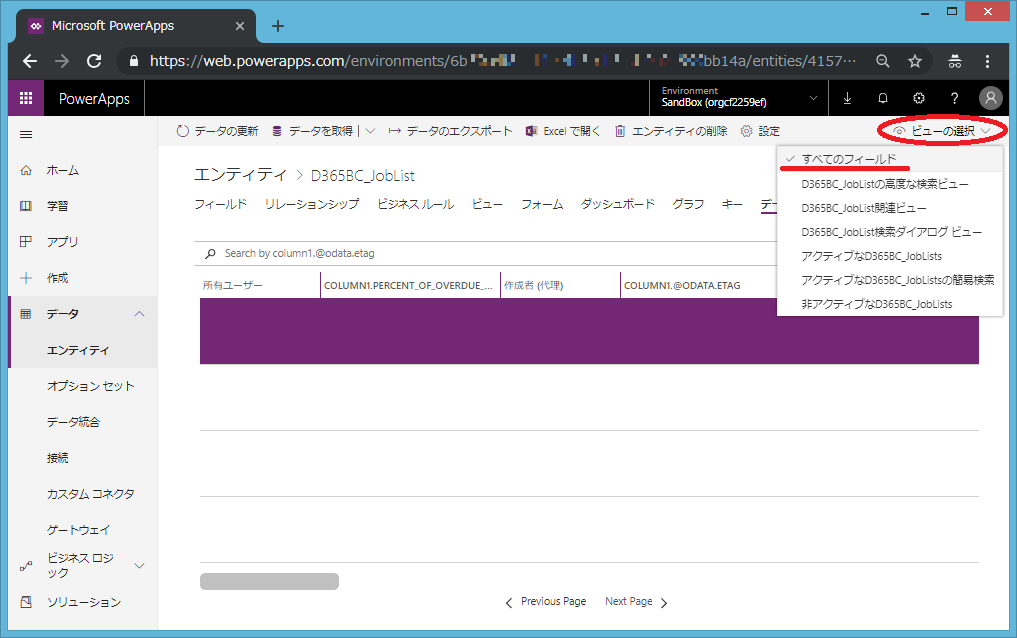Open the Chrome three-dot menu

point(987,61)
